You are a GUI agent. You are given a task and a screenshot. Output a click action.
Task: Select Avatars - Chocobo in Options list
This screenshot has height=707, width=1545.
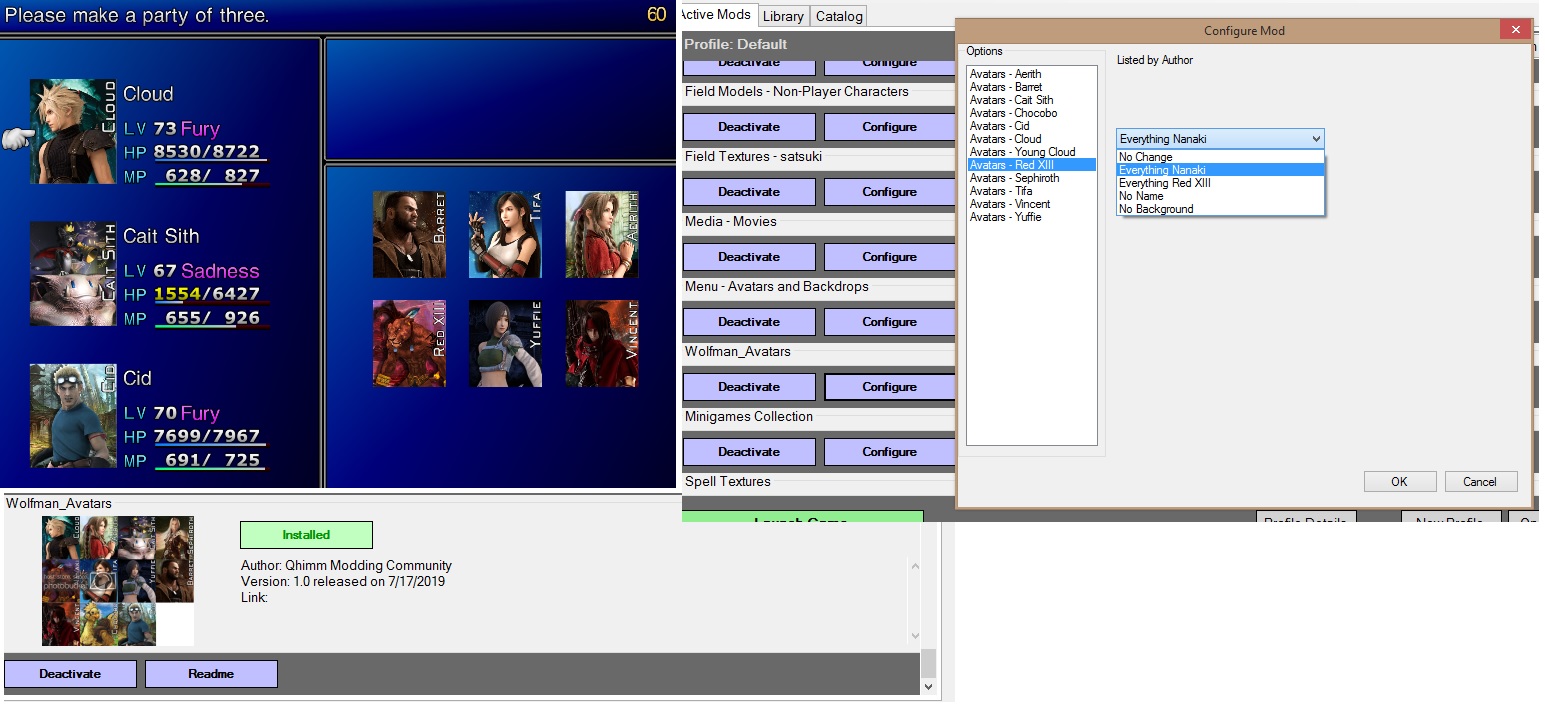tap(1031, 113)
